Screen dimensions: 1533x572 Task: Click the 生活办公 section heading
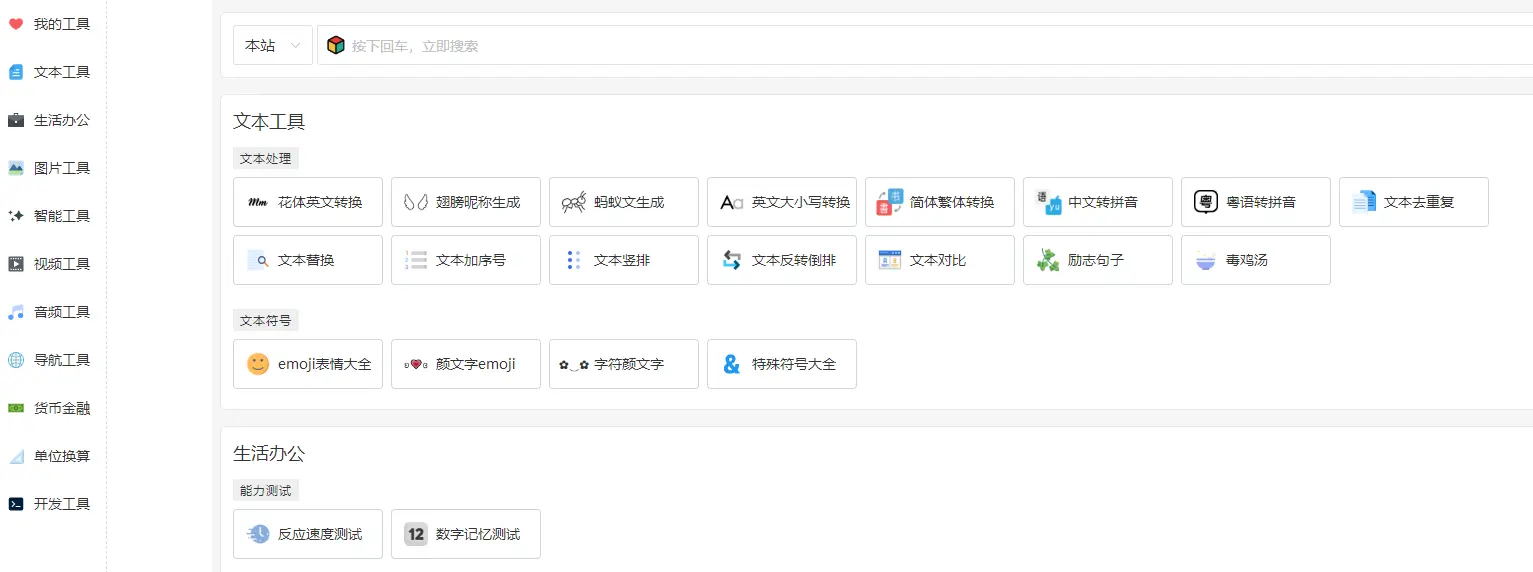click(269, 454)
